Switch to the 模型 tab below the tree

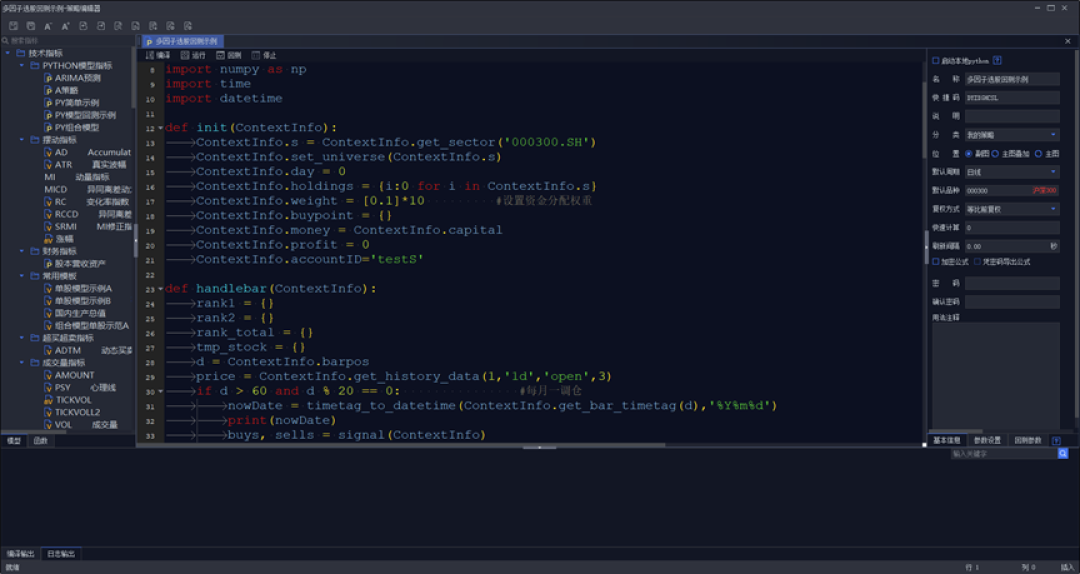pyautogui.click(x=14, y=440)
